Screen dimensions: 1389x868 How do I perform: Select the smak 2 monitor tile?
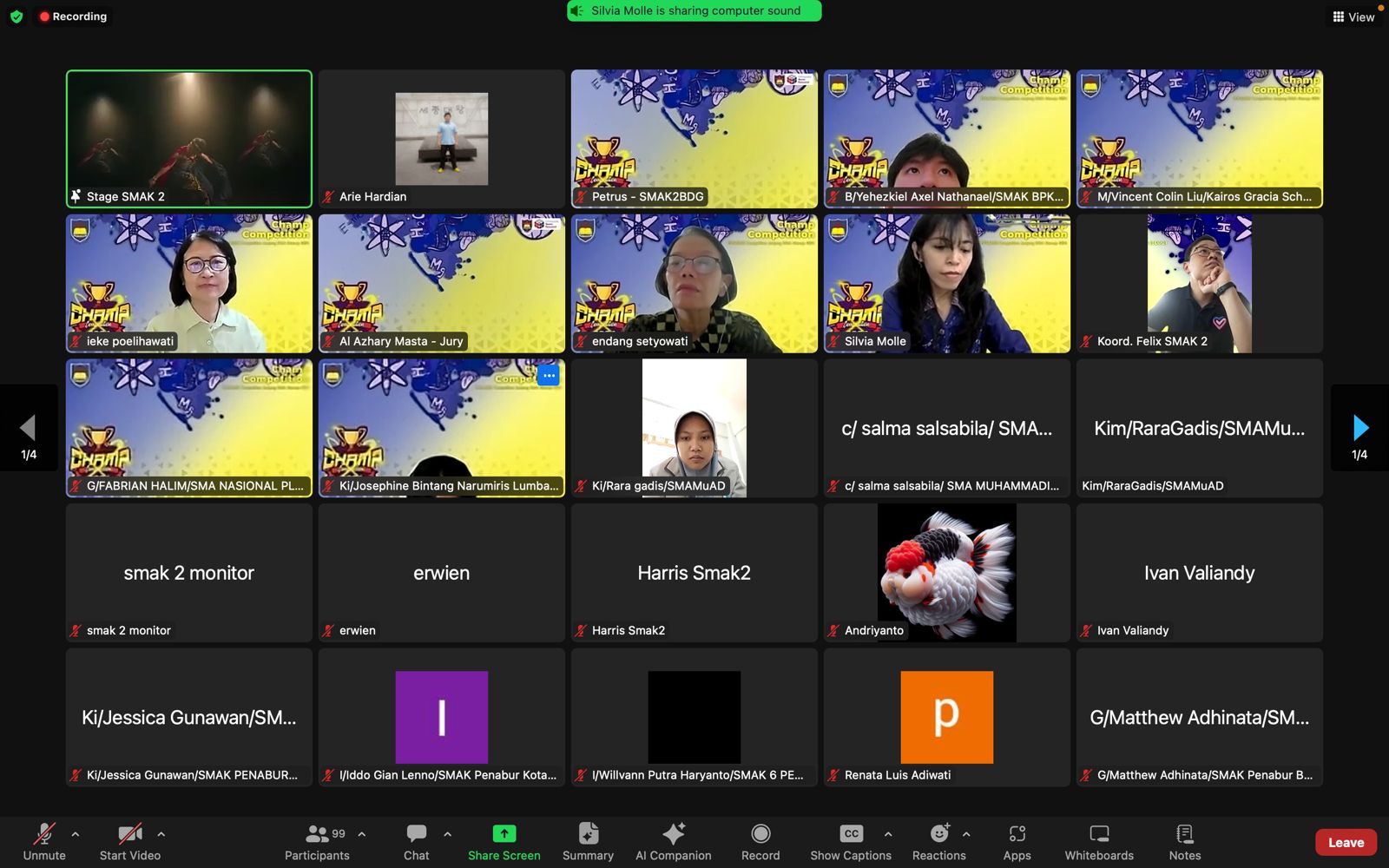189,573
